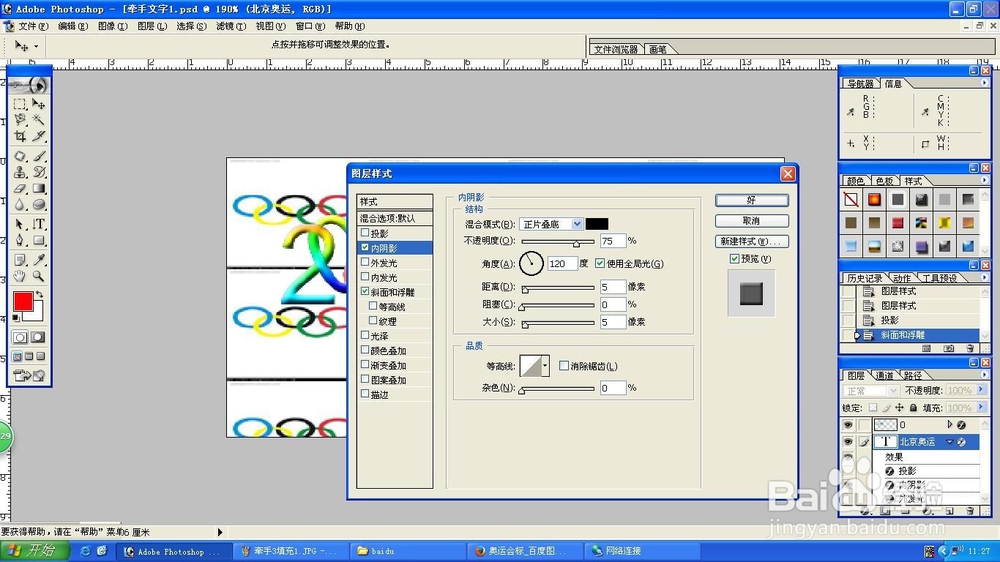1000x562 pixels.
Task: Switch to 路径 Paths tab
Action: [x=913, y=375]
